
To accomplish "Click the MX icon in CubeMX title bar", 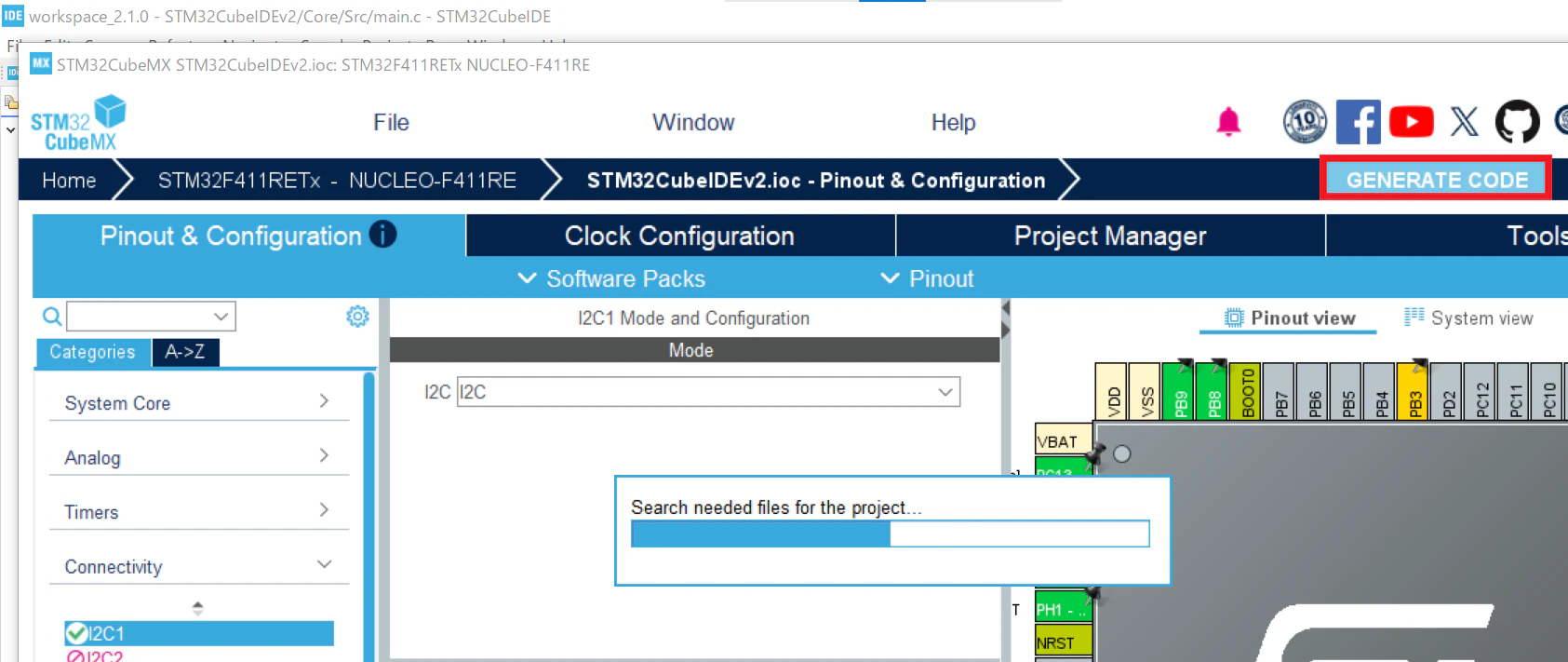I will [x=40, y=63].
